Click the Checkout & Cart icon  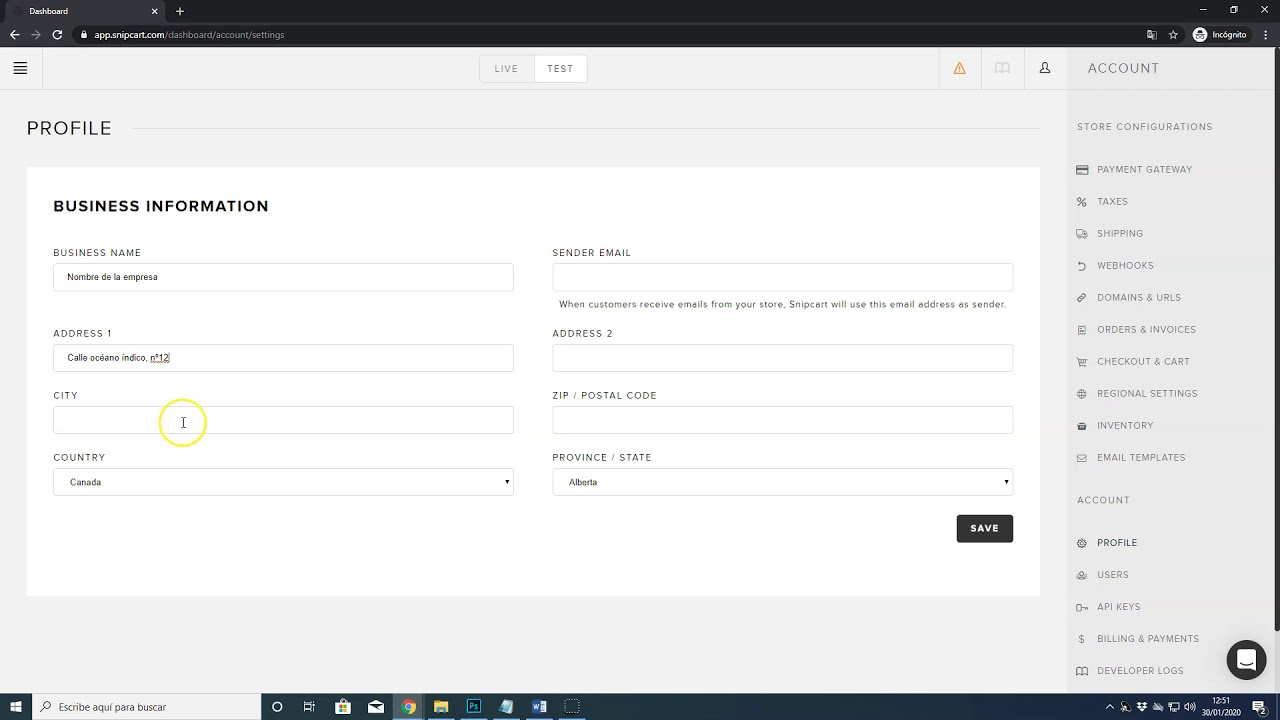pyautogui.click(x=1082, y=362)
